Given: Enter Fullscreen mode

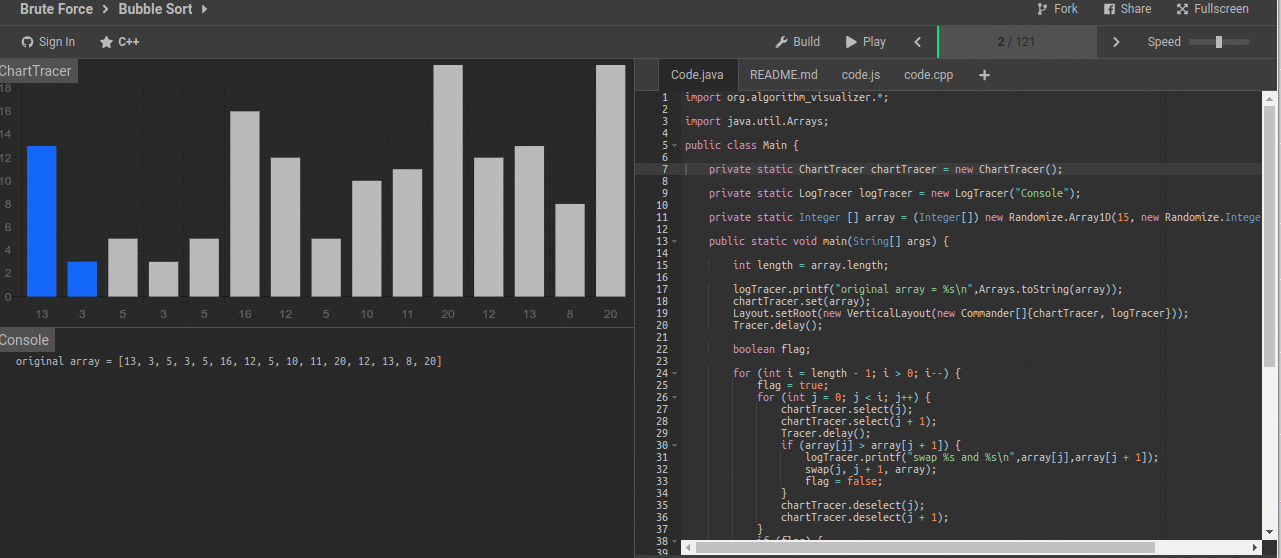Looking at the screenshot, I should click(x=1212, y=9).
